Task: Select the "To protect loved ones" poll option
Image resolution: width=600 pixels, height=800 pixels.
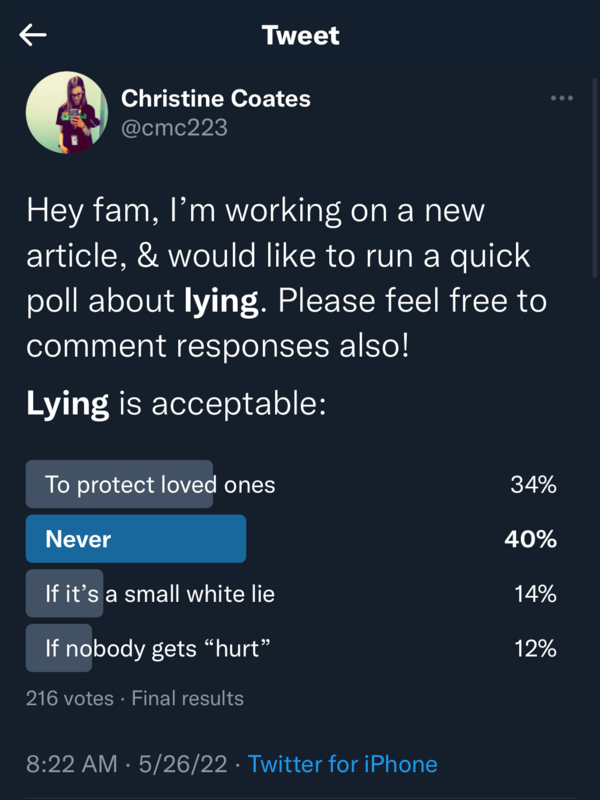Action: pos(160,485)
